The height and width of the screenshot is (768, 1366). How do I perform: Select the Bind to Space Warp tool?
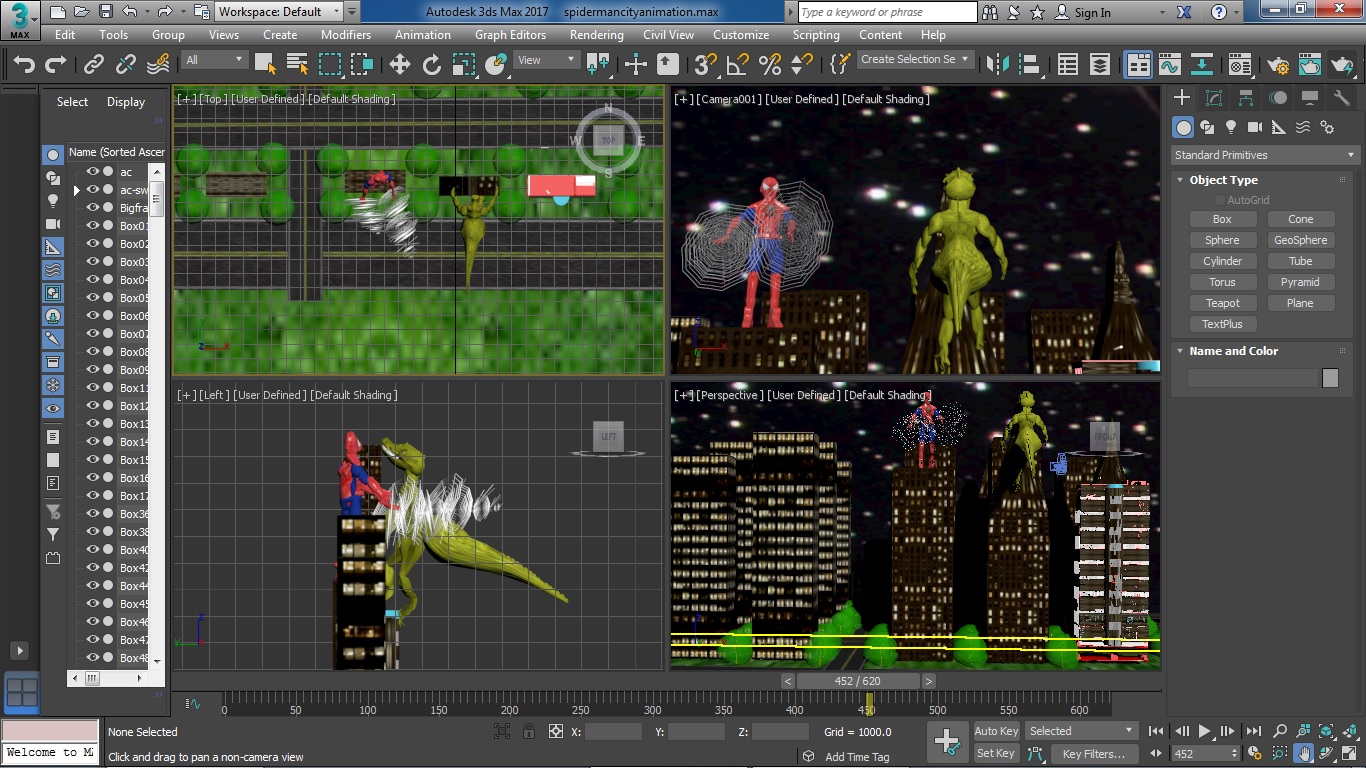tap(158, 65)
